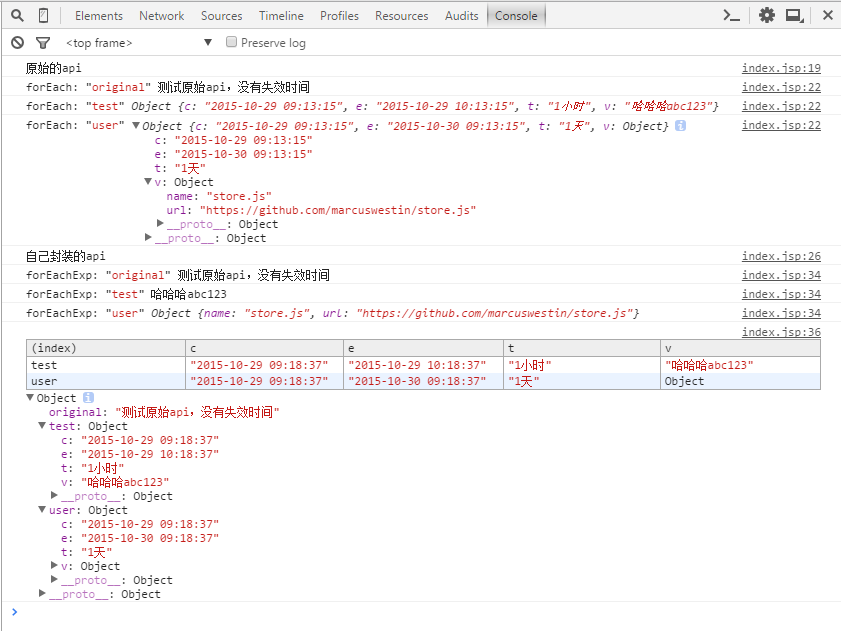Collapse the bottom root Object

pos(30,398)
